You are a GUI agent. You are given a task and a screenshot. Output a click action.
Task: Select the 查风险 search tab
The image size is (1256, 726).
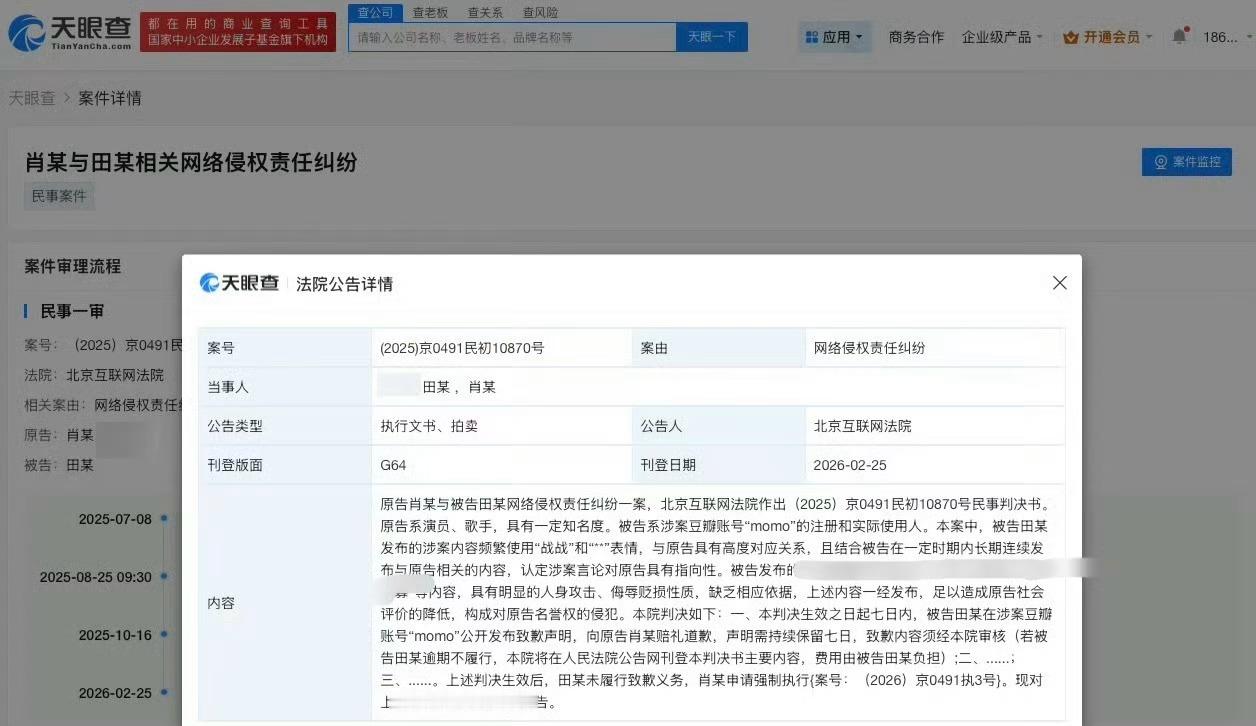coord(541,12)
